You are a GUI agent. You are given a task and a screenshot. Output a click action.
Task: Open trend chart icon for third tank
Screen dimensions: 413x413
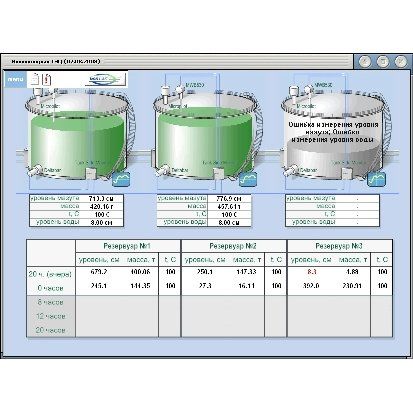pos(376,179)
